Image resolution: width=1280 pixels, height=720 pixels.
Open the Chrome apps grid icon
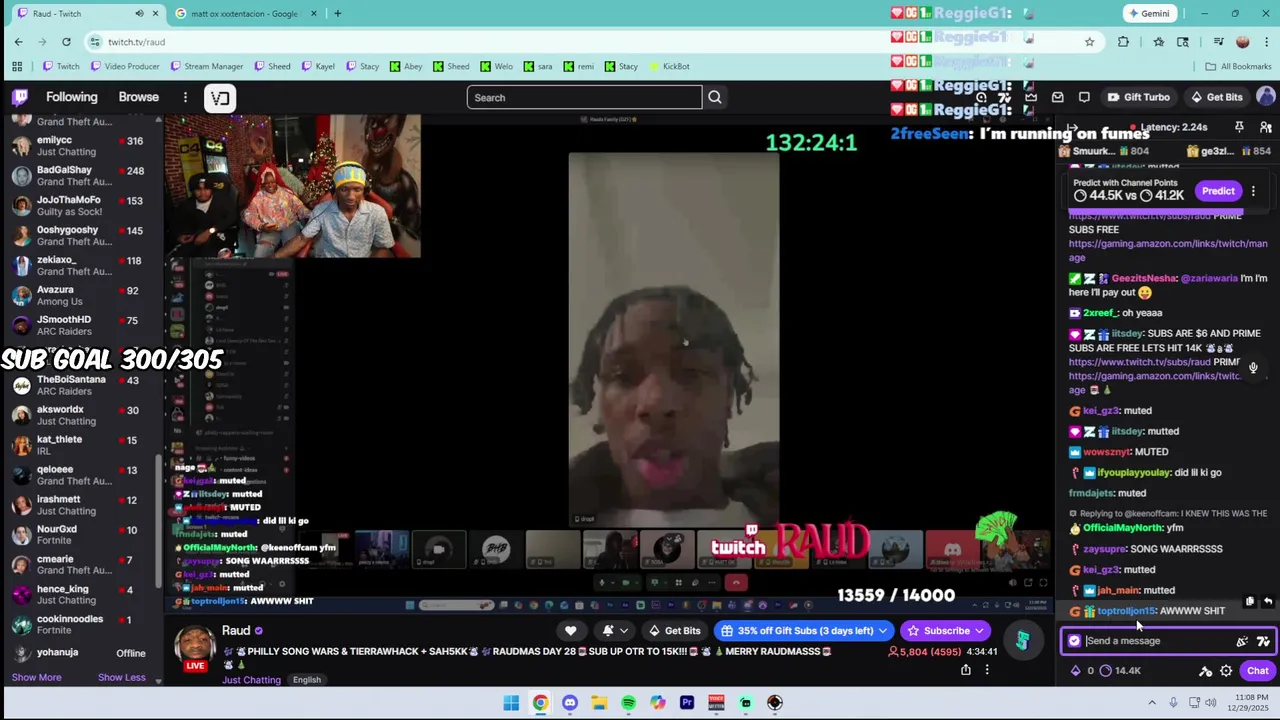pyautogui.click(x=17, y=66)
